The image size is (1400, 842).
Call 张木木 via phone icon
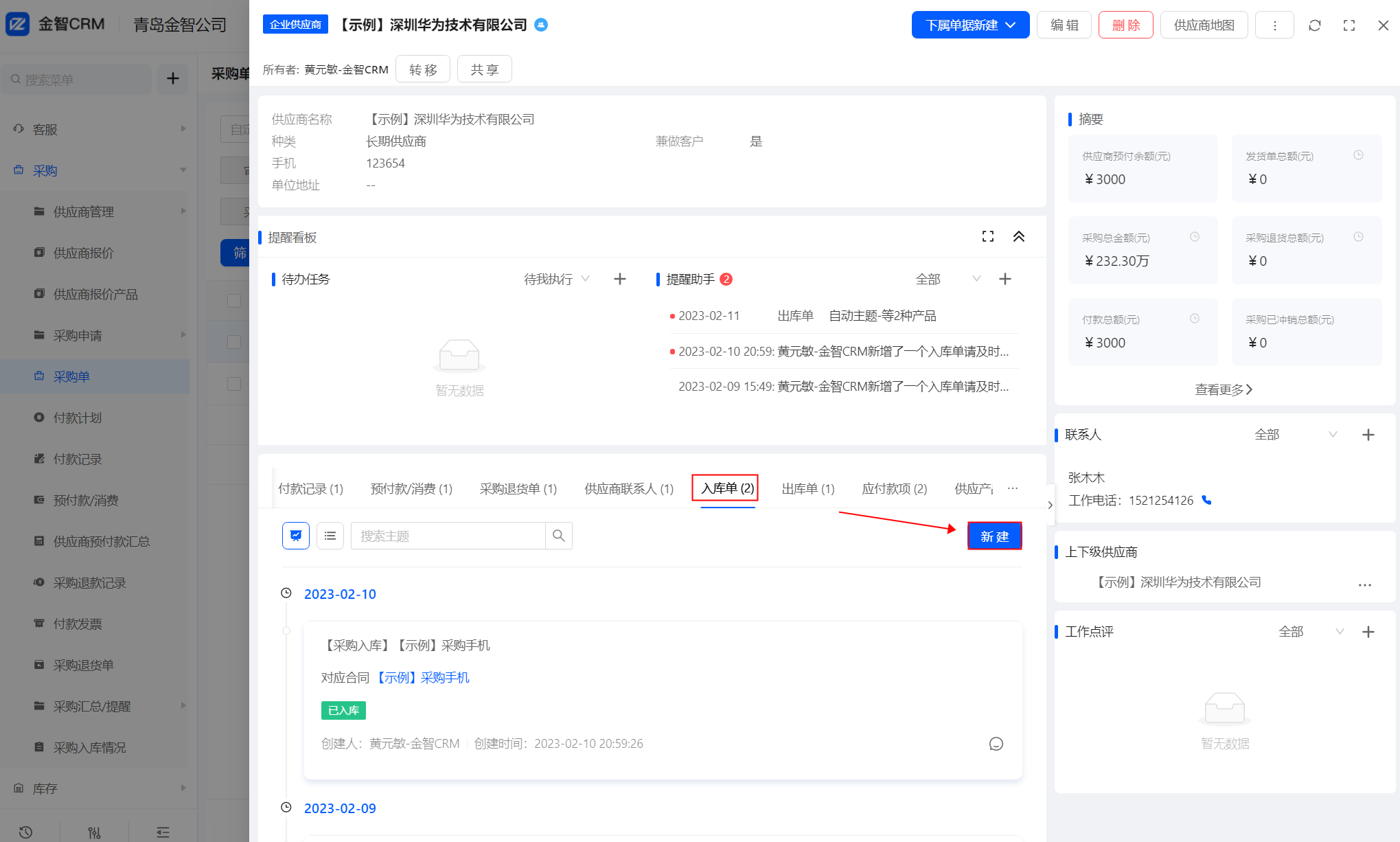pos(1206,501)
